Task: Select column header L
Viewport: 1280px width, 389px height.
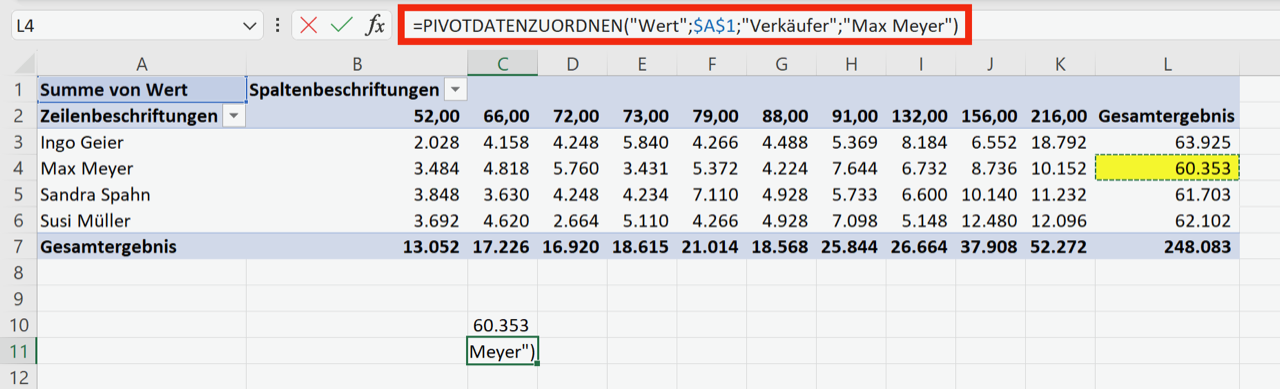Action: click(1167, 65)
